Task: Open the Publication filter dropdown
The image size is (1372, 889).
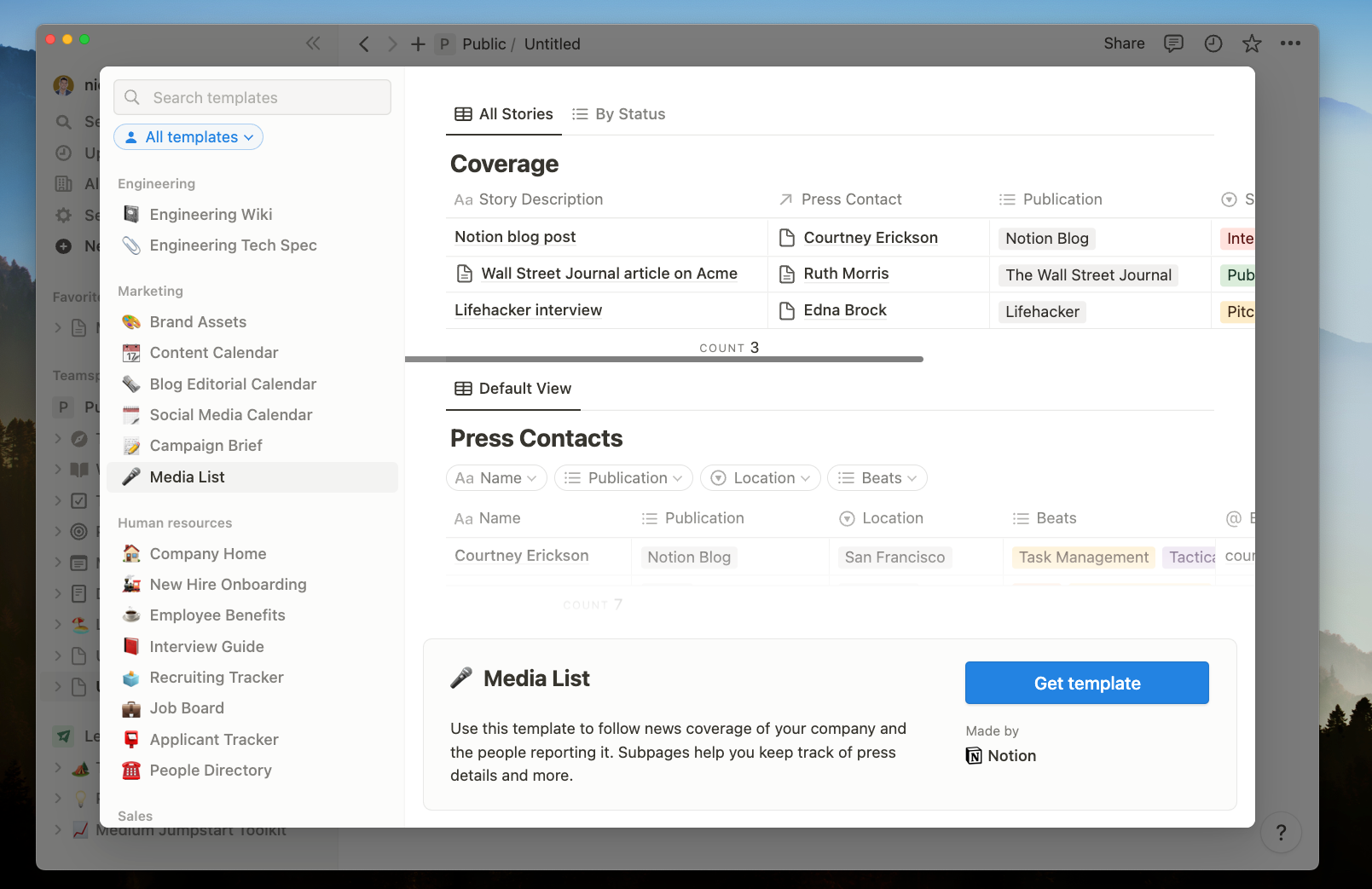Action: click(x=624, y=478)
